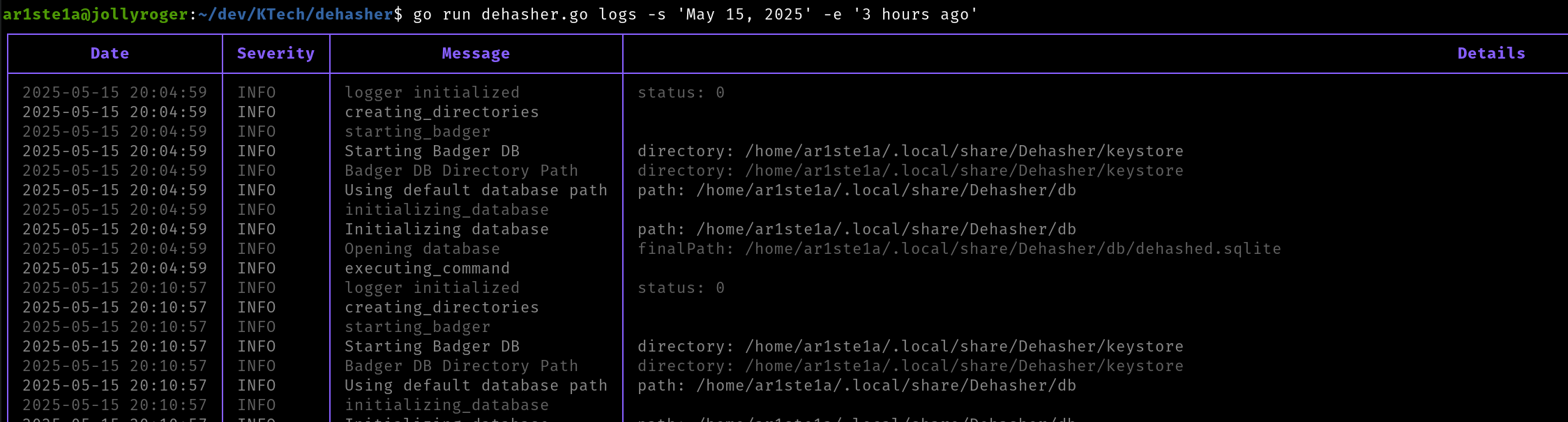Select the 20:10:57 'Using default database path' message
1568x422 pixels.
tap(476, 386)
